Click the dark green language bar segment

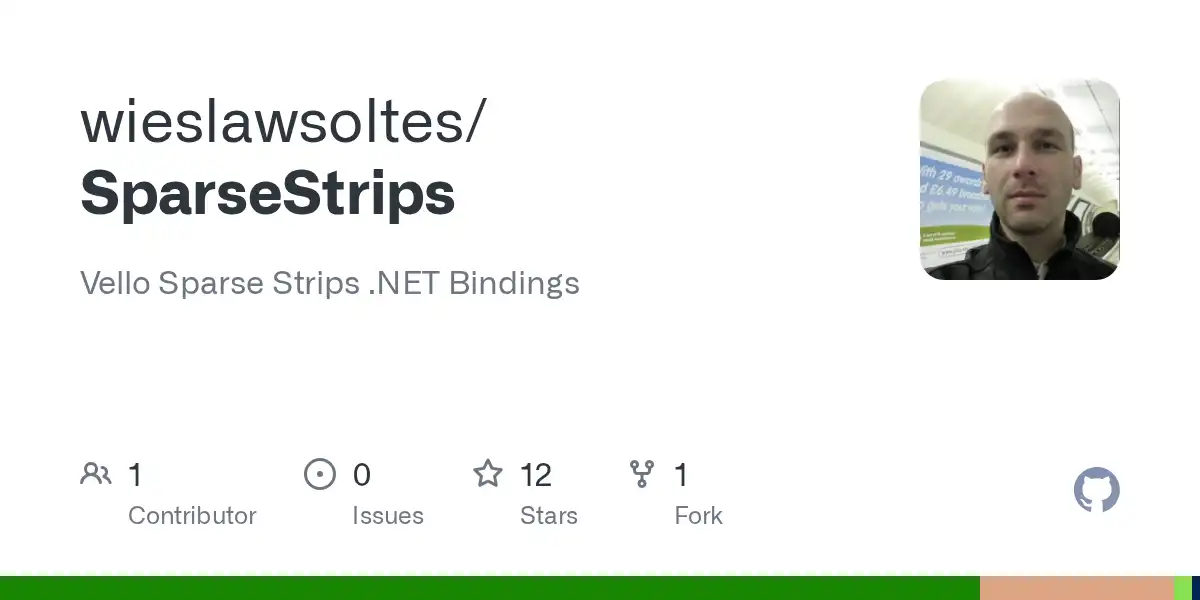tap(490, 588)
